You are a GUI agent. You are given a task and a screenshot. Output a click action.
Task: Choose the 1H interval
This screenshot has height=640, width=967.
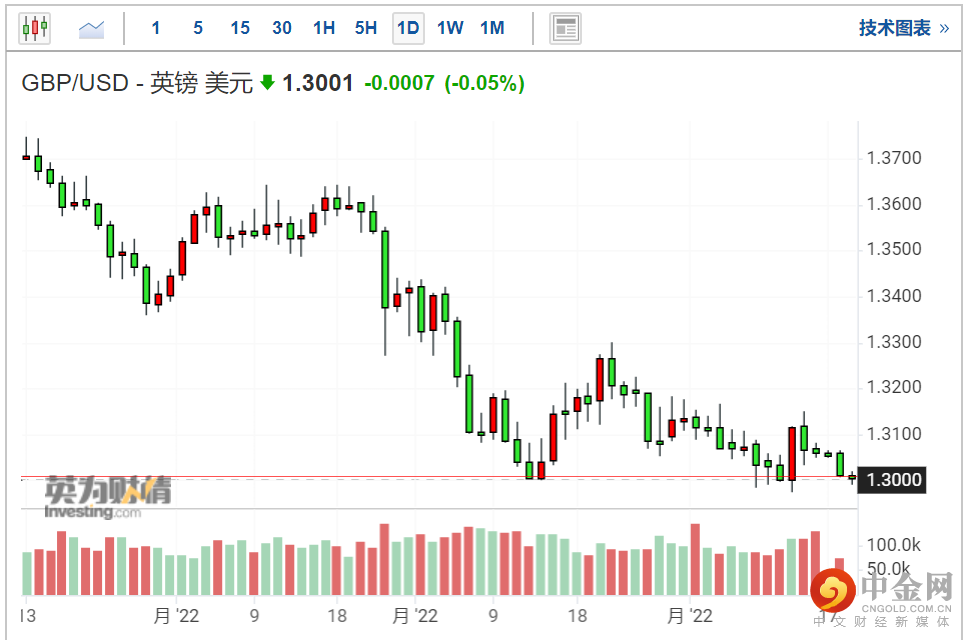coord(324,28)
